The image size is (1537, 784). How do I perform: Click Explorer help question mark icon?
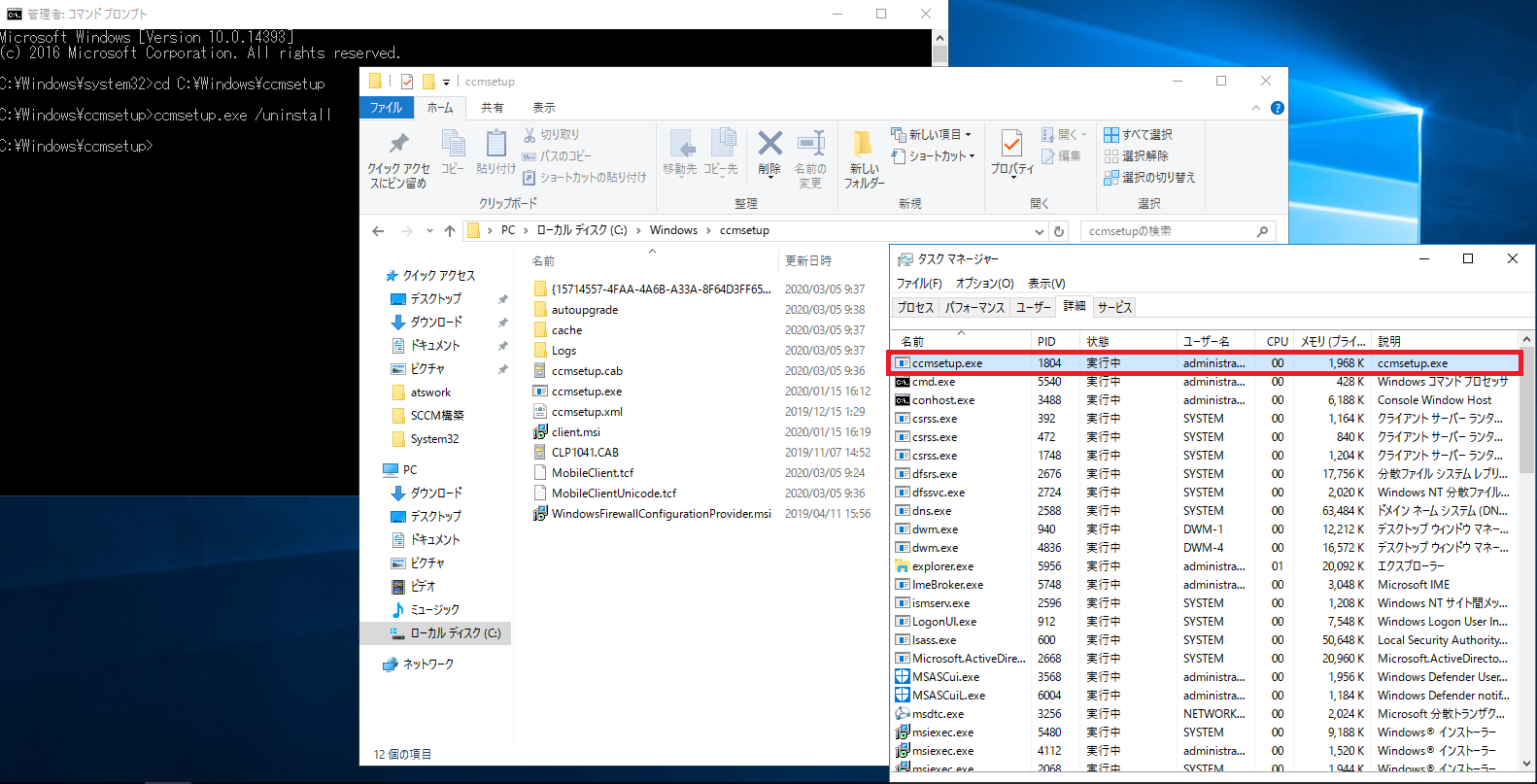click(x=1278, y=108)
